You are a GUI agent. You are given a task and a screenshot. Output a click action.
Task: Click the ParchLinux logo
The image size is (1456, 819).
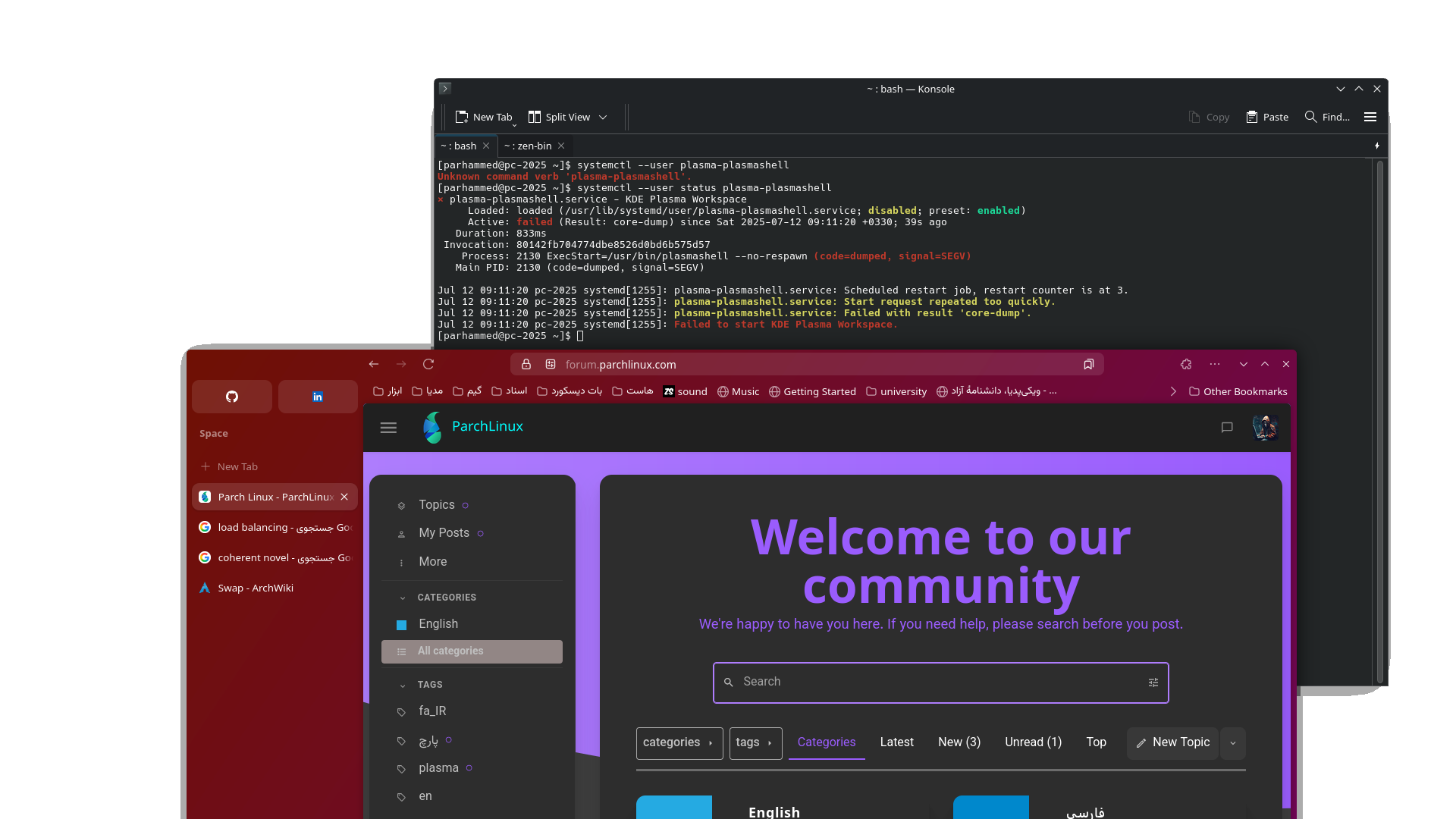coord(473,427)
